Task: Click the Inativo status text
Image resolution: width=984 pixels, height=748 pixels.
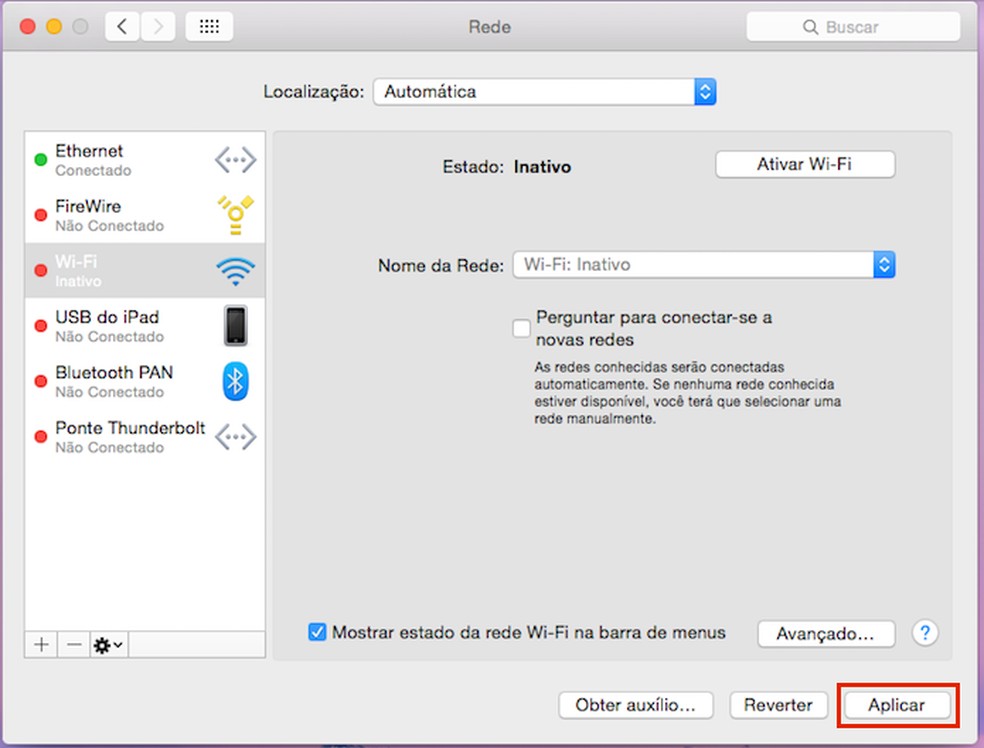Action: (x=542, y=167)
